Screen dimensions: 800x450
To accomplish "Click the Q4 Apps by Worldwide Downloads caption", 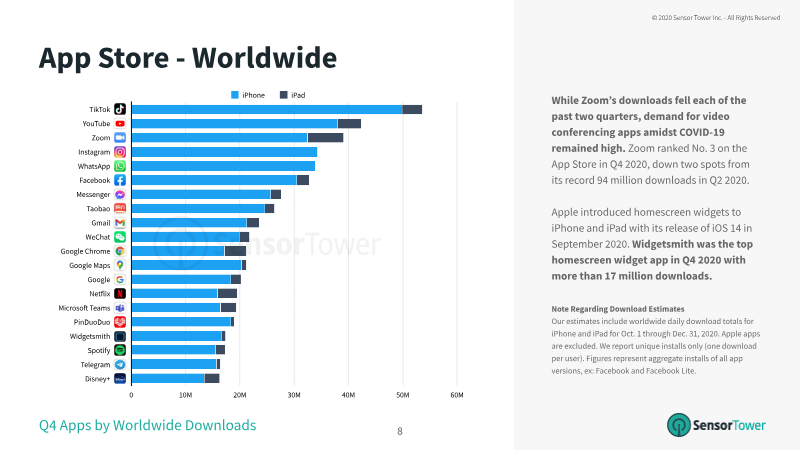I will (x=147, y=425).
